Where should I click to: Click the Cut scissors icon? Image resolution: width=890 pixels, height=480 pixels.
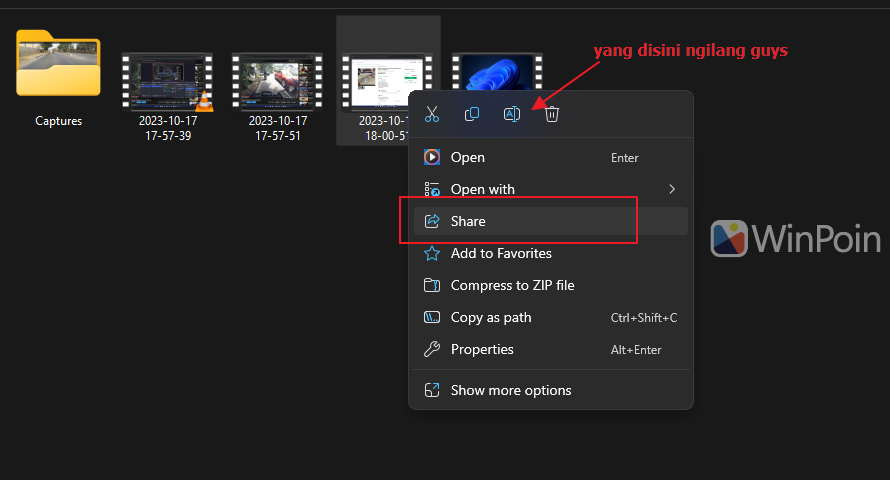(x=432, y=114)
